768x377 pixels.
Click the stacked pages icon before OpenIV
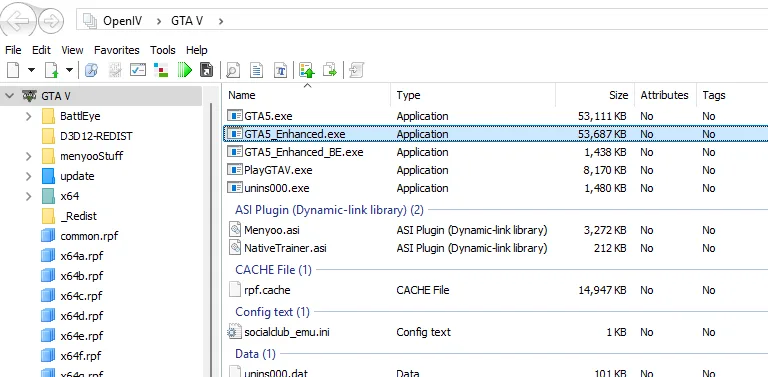point(90,21)
